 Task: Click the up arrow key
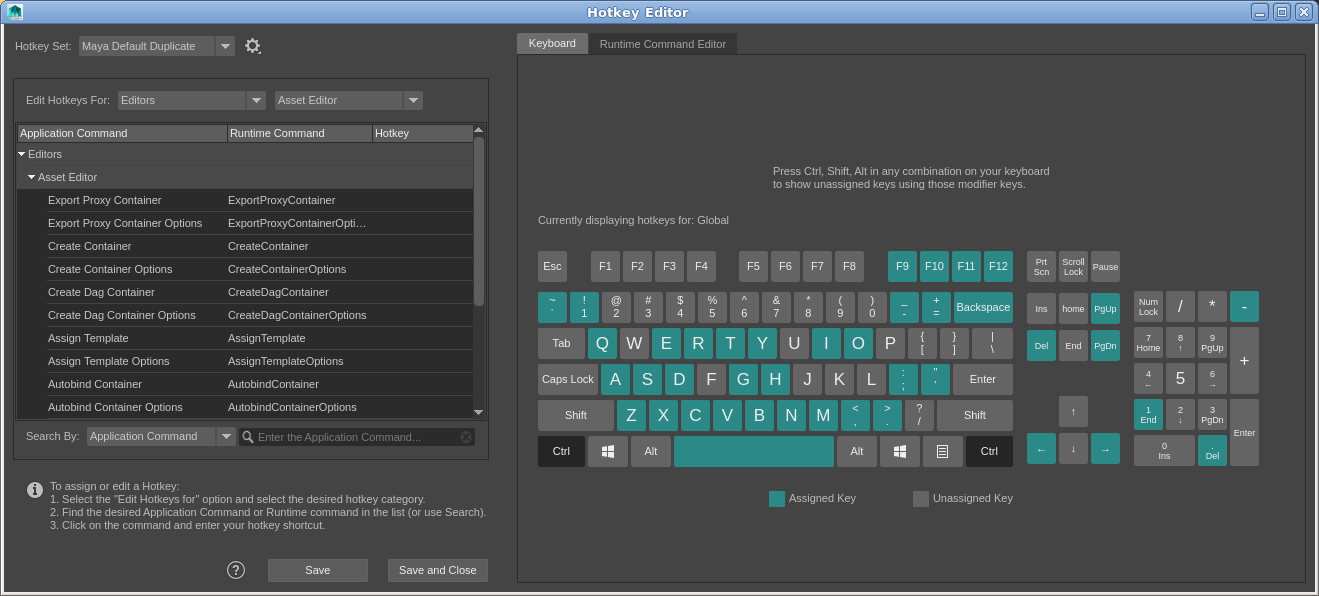pos(1073,411)
